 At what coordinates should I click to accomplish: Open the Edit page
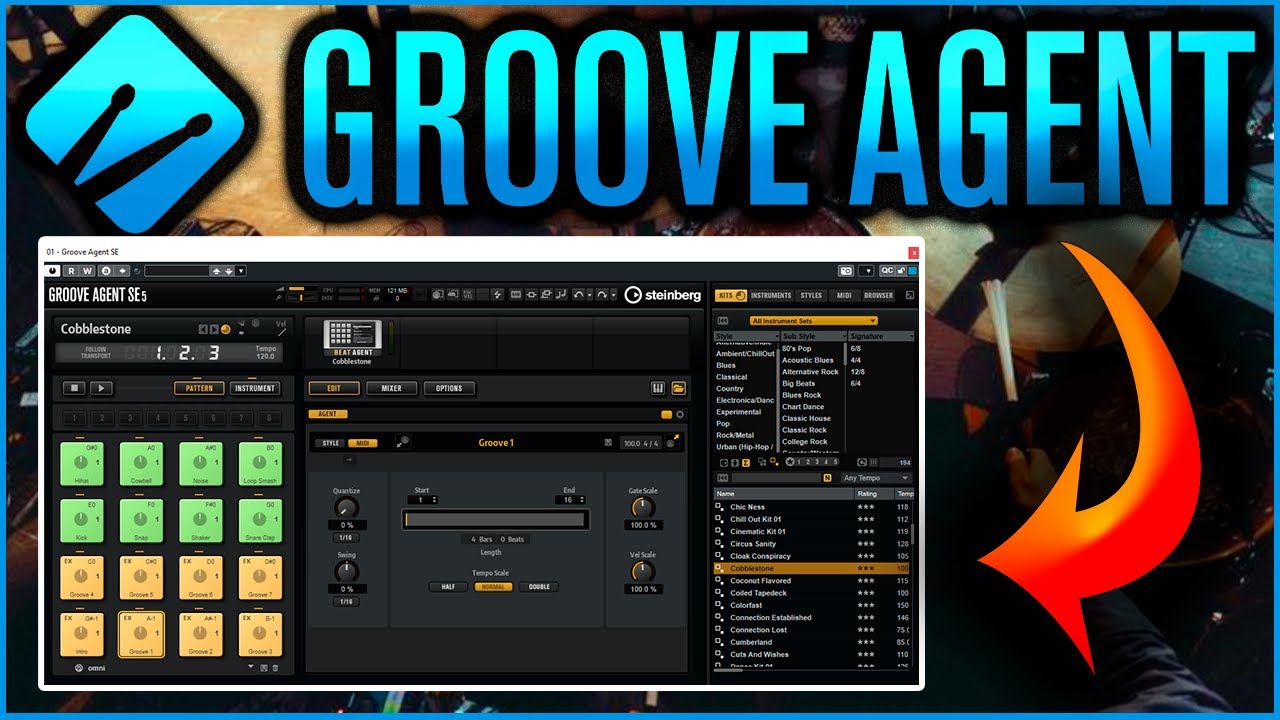pyautogui.click(x=334, y=388)
